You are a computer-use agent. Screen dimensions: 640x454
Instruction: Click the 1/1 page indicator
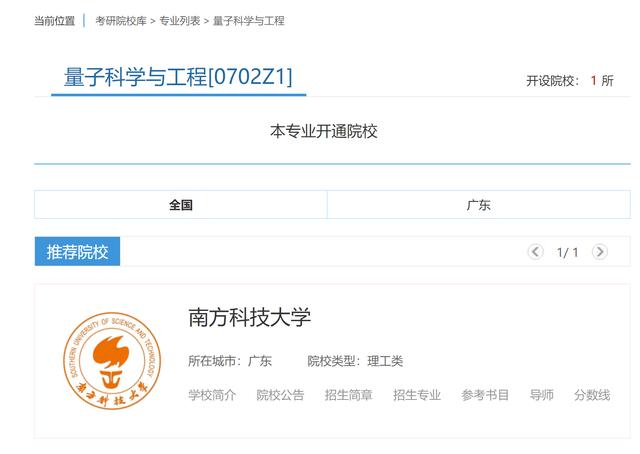point(567,252)
